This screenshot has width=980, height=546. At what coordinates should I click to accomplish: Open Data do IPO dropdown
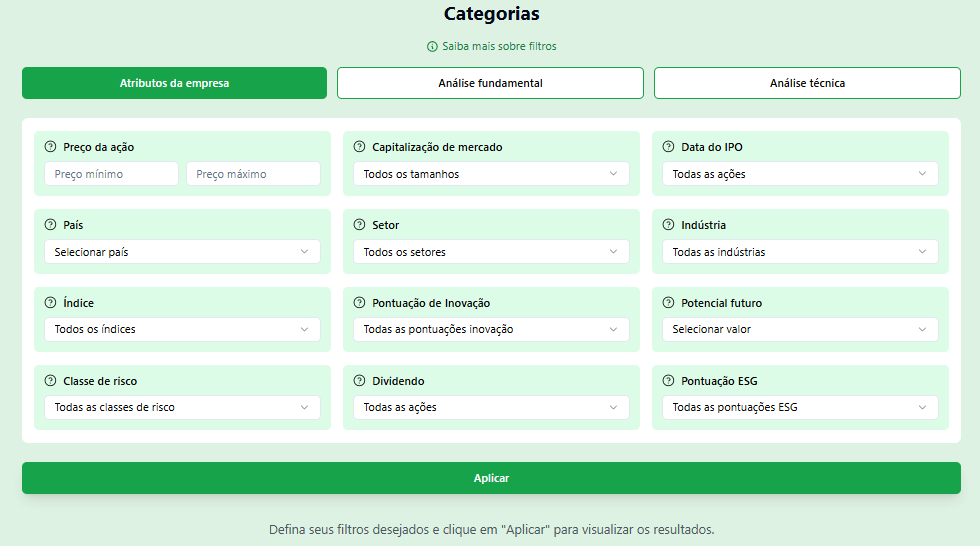800,174
